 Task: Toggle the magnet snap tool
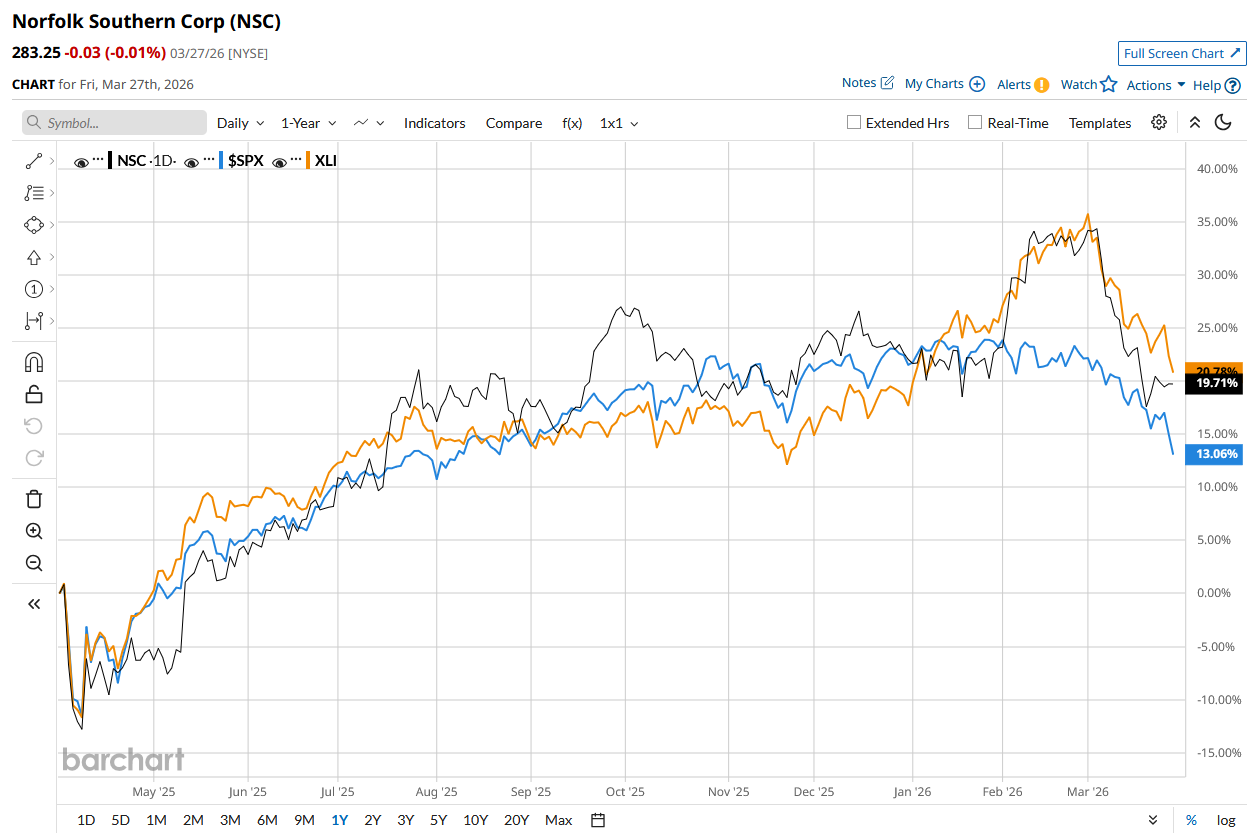[x=34, y=362]
